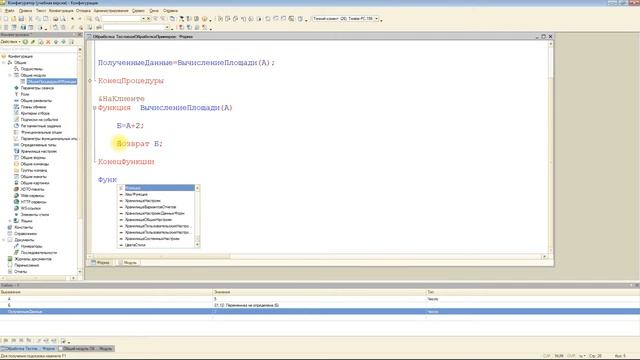Open the Правка menu

pyautogui.click(x=25, y=11)
